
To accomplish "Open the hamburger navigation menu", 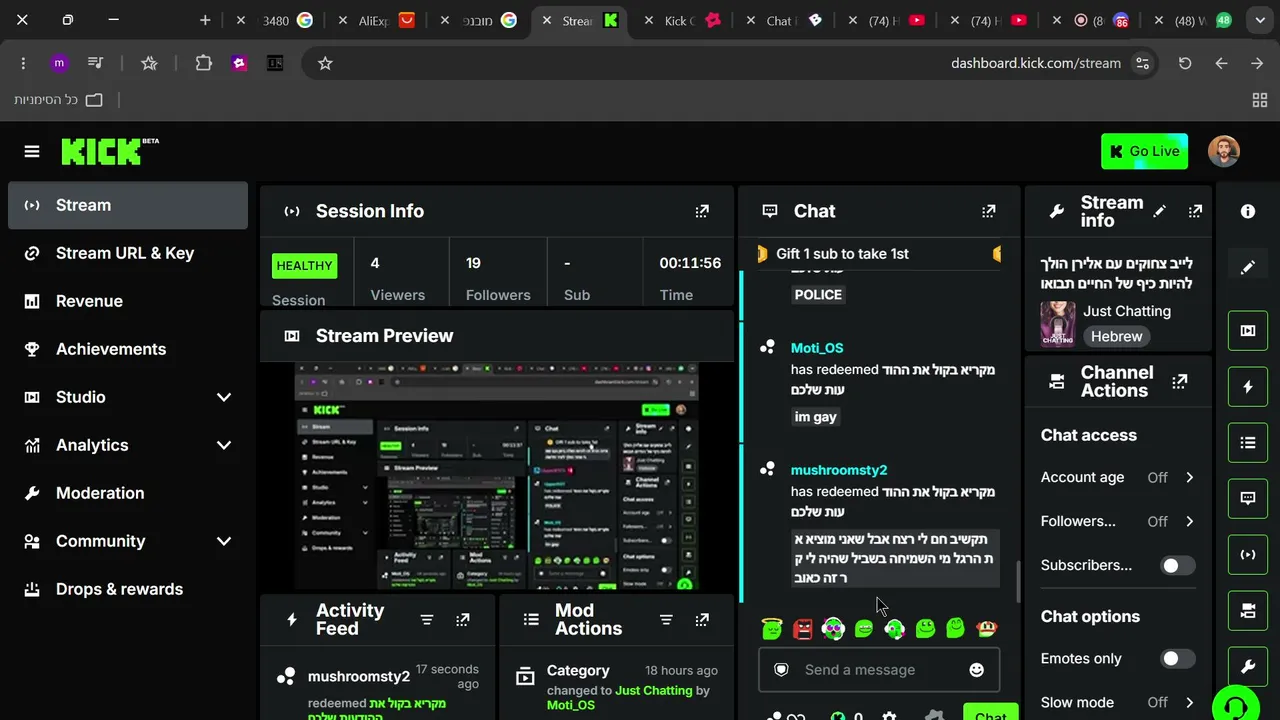I will 32,151.
